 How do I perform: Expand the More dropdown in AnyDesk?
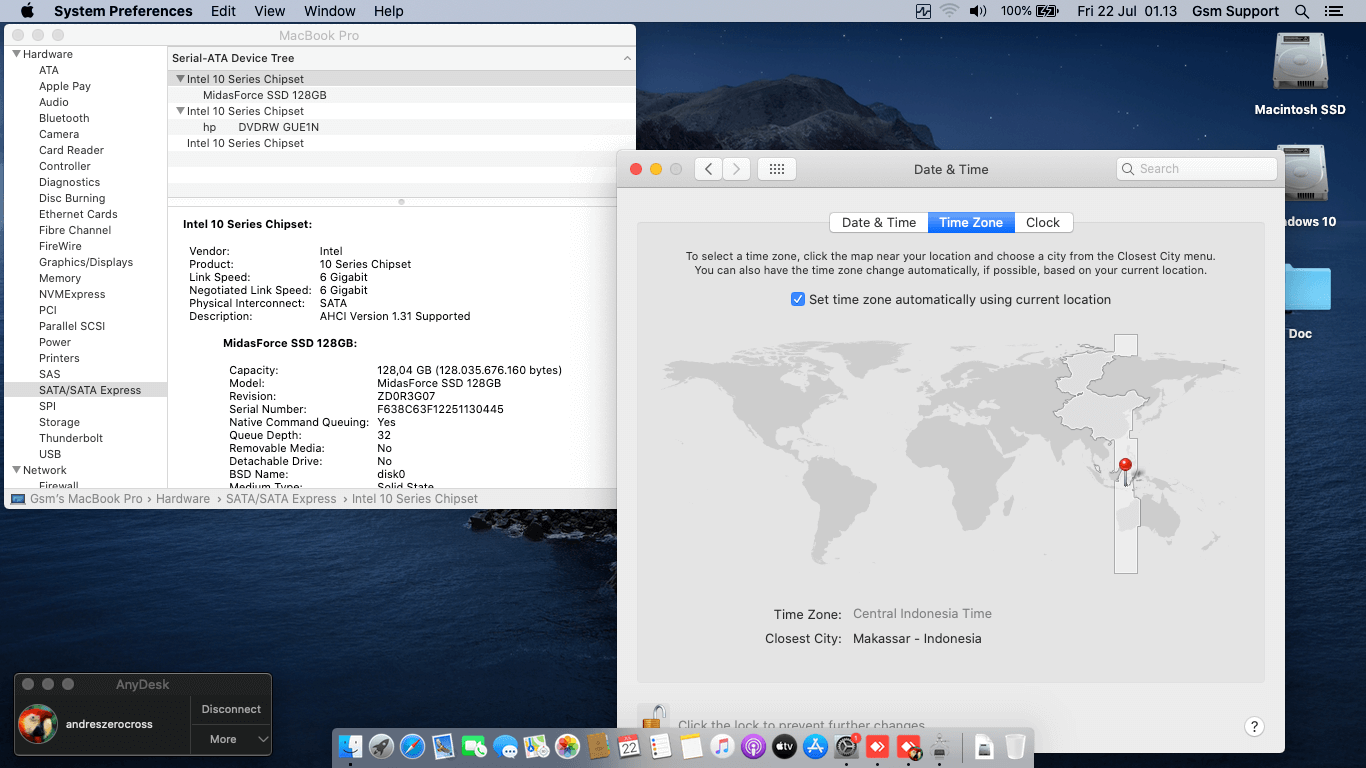click(x=231, y=739)
